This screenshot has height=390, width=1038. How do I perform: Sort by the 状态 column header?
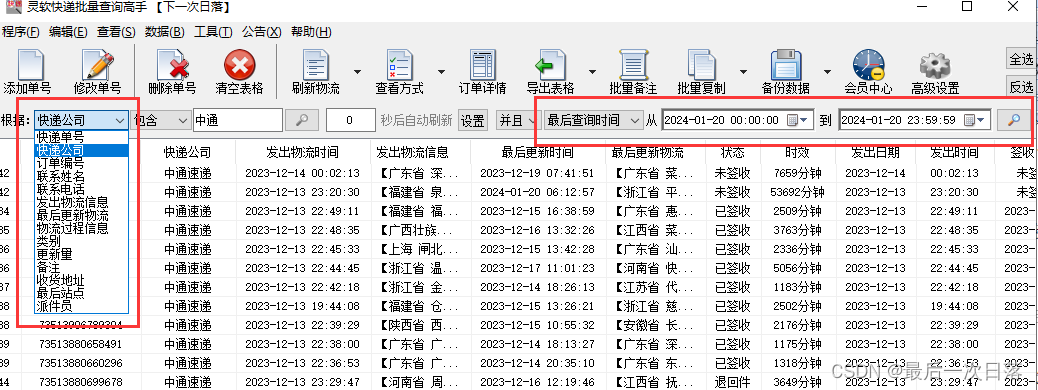click(x=732, y=152)
